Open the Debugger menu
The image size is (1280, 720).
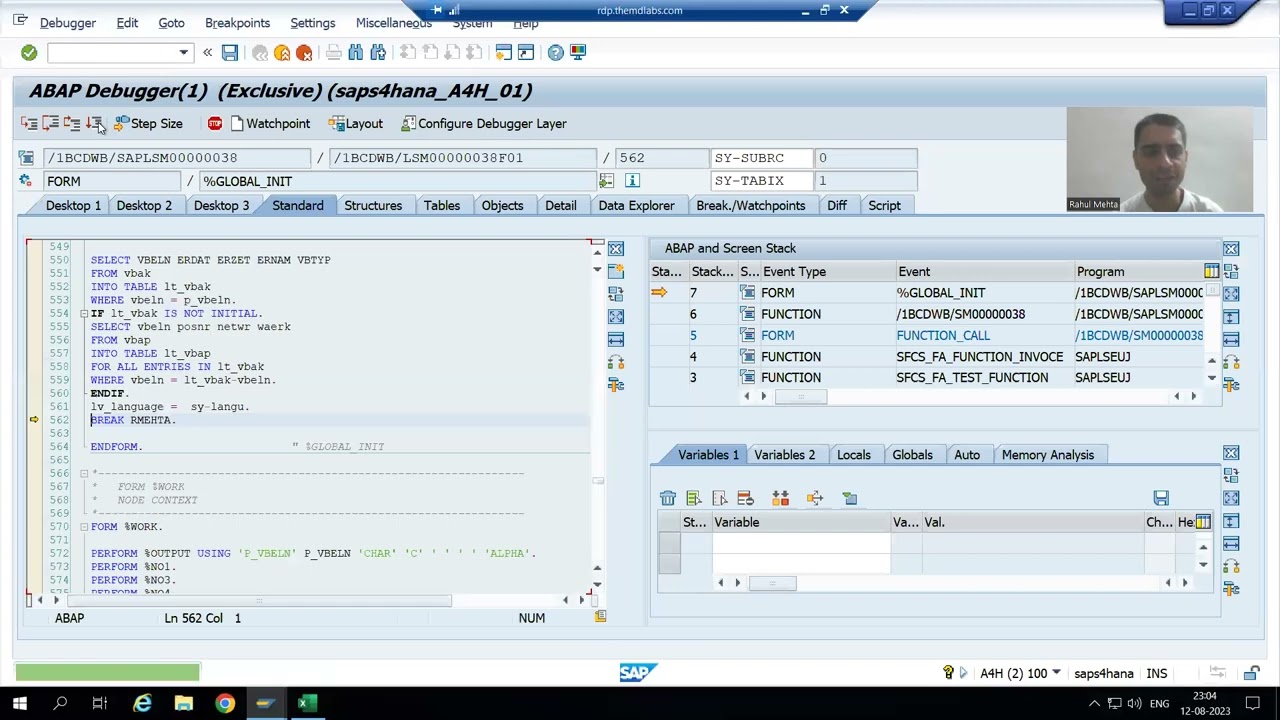68,22
